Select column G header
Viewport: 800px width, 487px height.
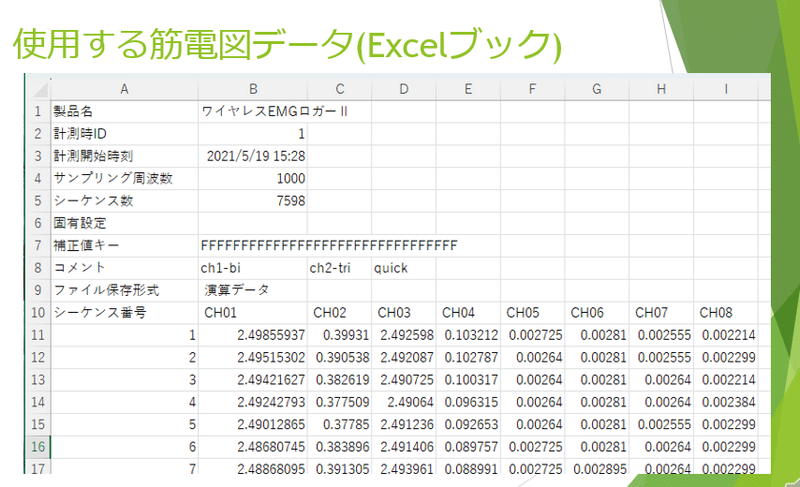[597, 89]
